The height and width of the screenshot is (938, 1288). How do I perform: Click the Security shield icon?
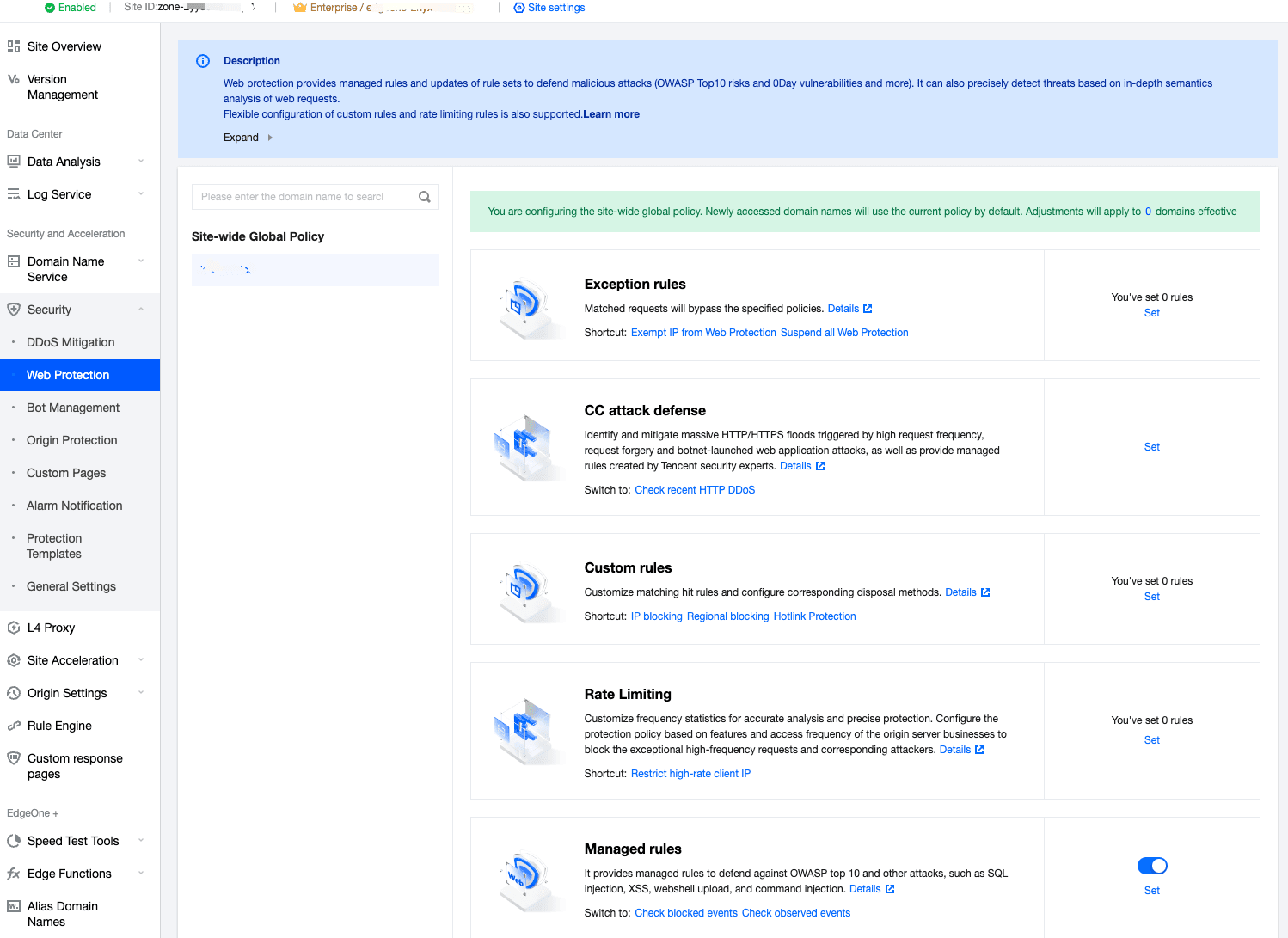[x=14, y=310]
